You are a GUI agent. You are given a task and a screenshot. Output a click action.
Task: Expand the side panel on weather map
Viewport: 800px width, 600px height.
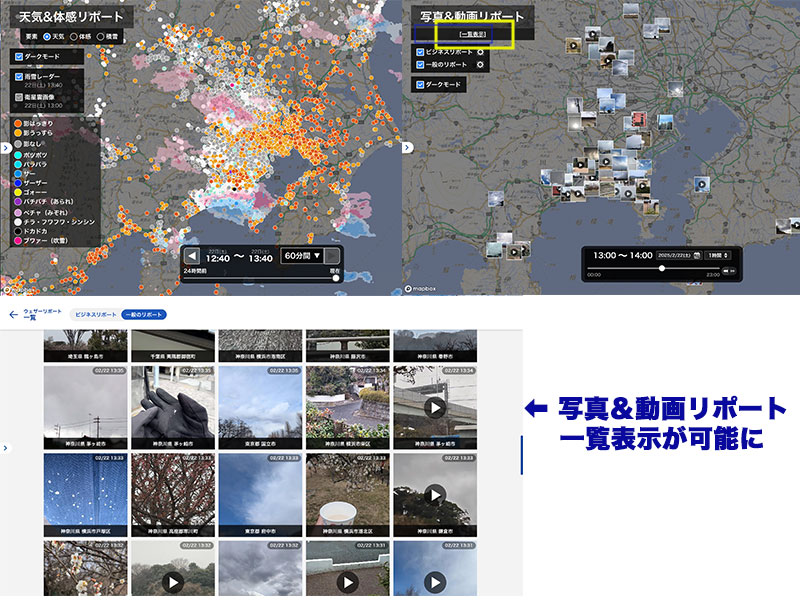coord(5,147)
